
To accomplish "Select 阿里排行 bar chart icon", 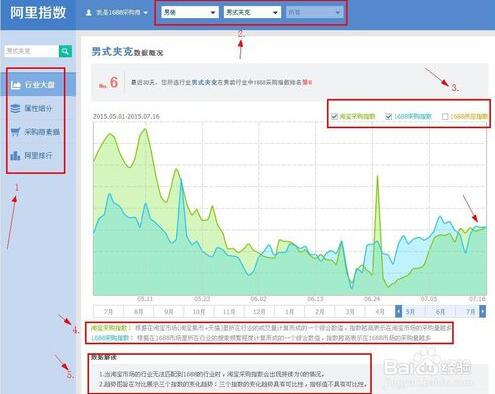I will 15,155.
